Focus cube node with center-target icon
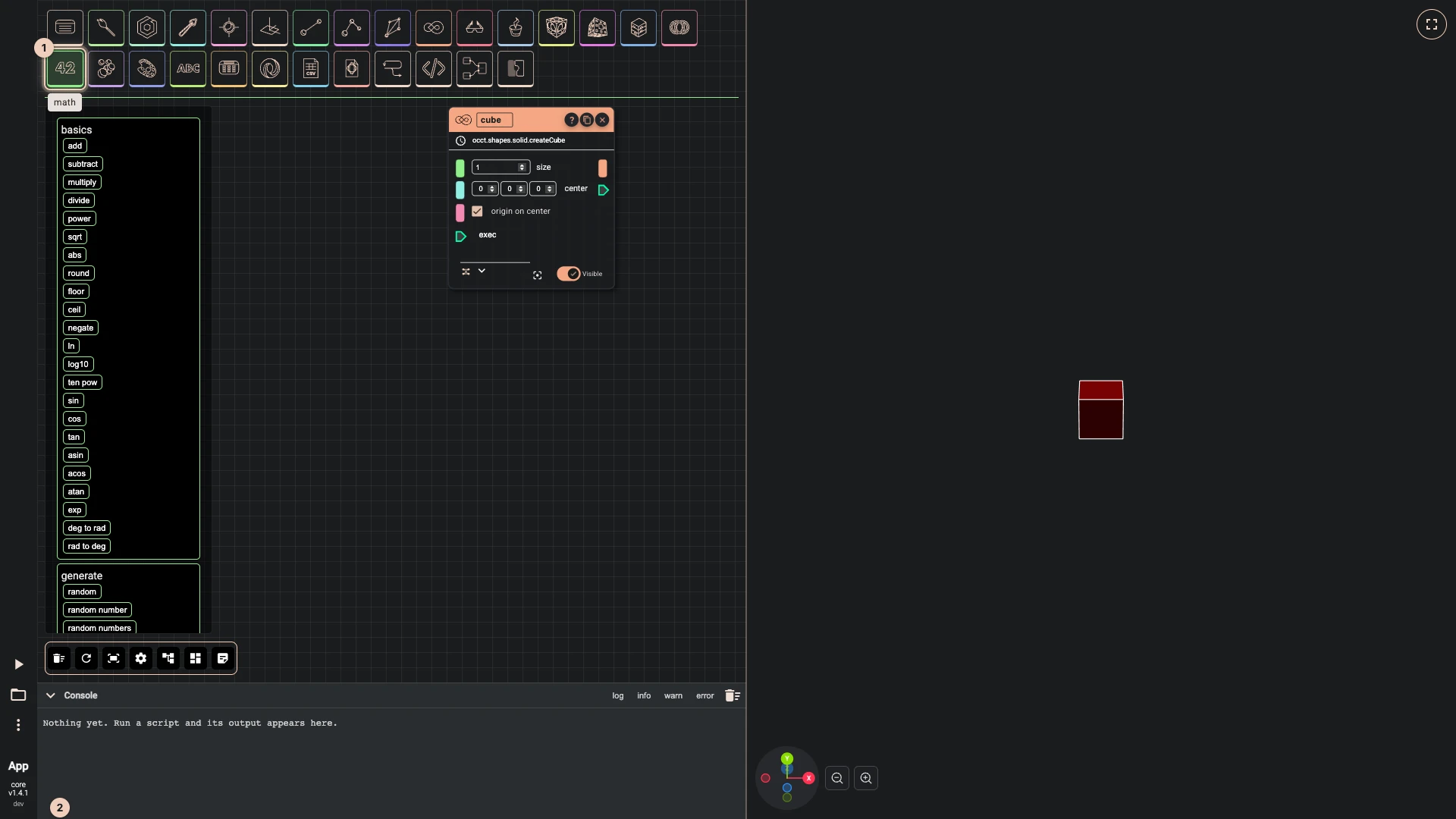 pos(538,275)
